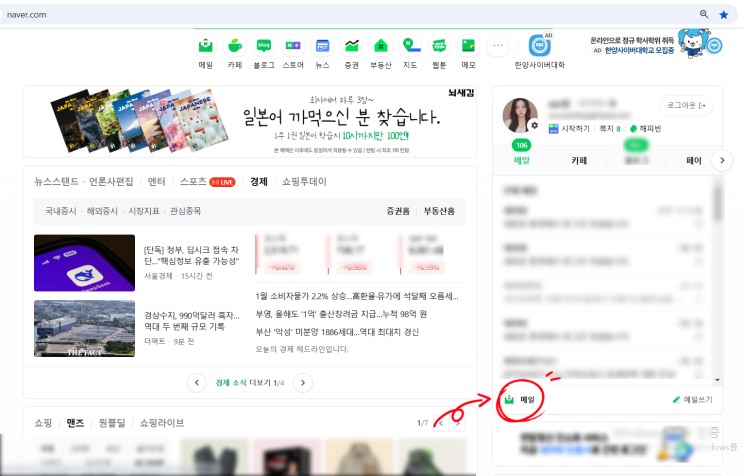Open 국내증시 sub-link
The image size is (743, 476).
tap(61, 211)
